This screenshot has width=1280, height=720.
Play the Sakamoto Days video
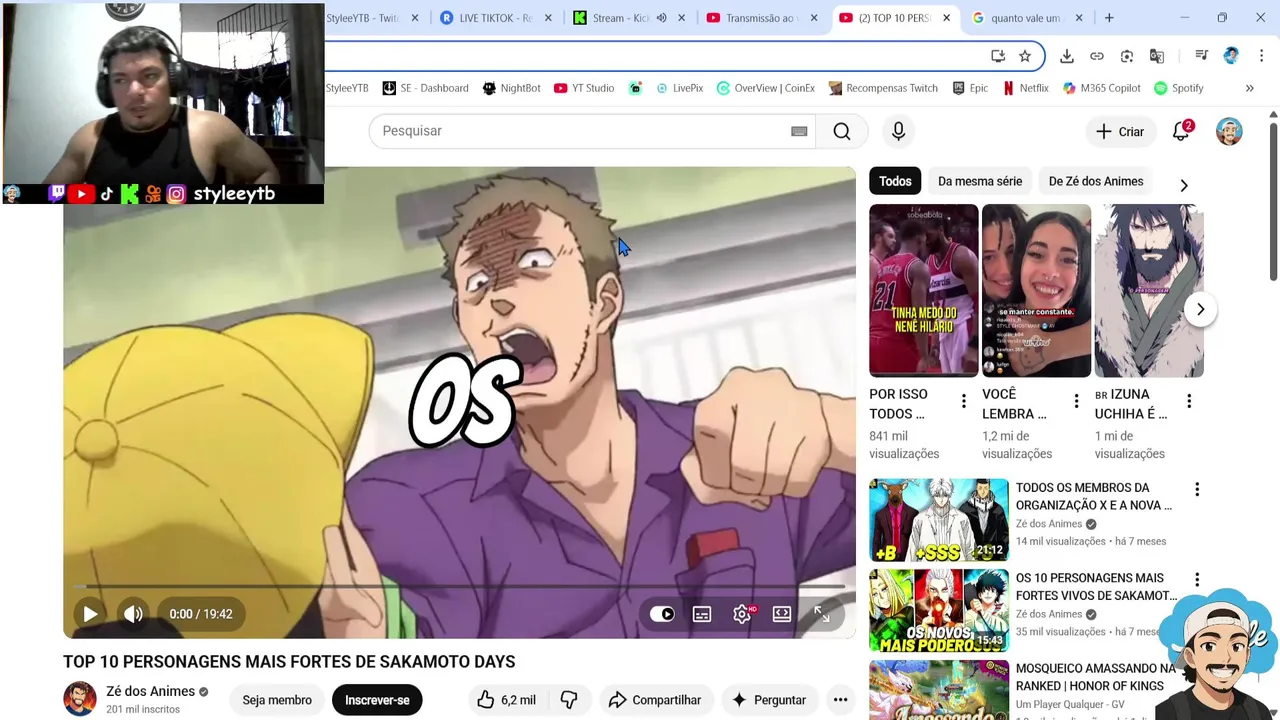(x=90, y=614)
